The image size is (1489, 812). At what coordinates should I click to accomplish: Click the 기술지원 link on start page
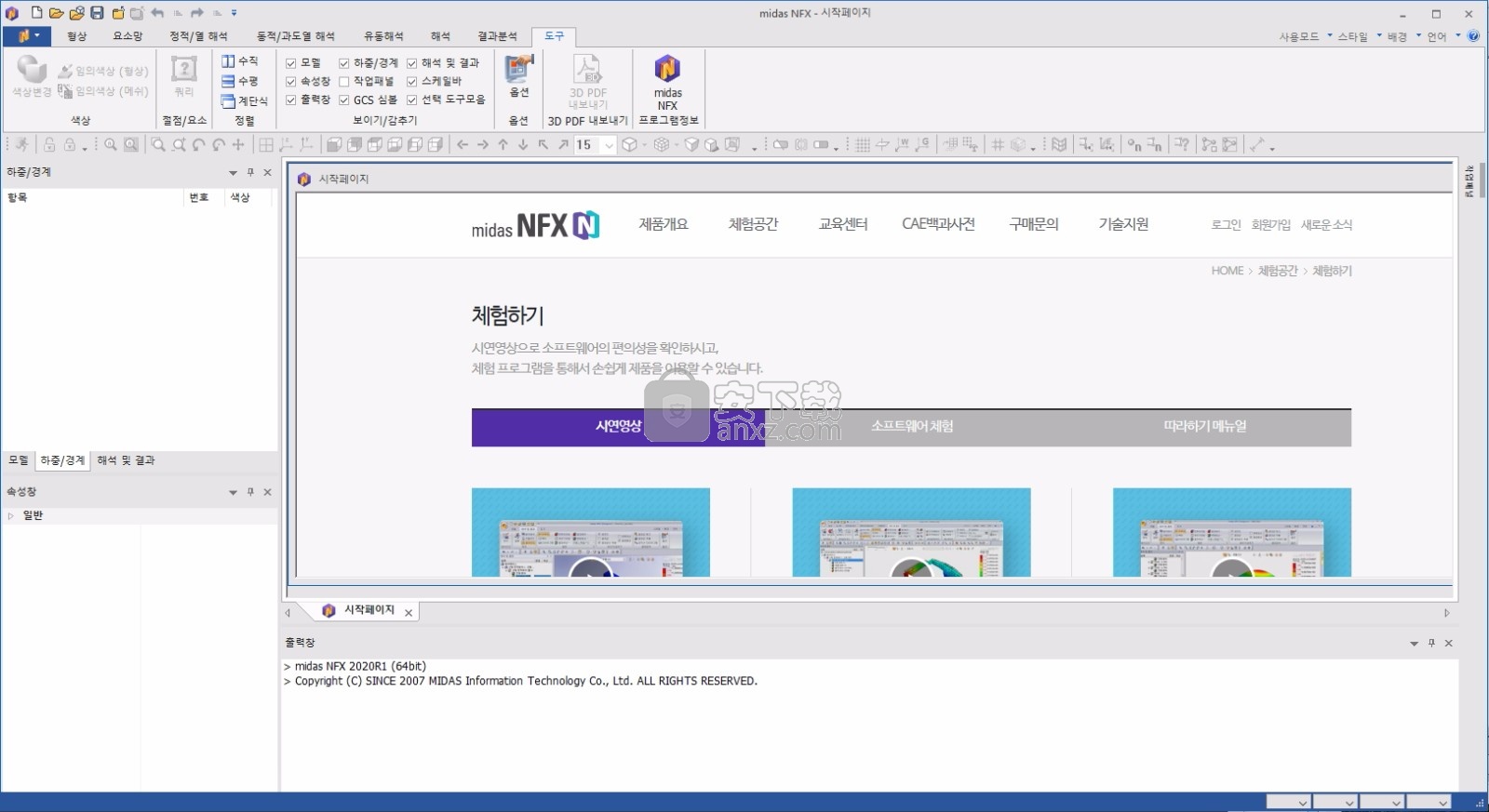1123,224
